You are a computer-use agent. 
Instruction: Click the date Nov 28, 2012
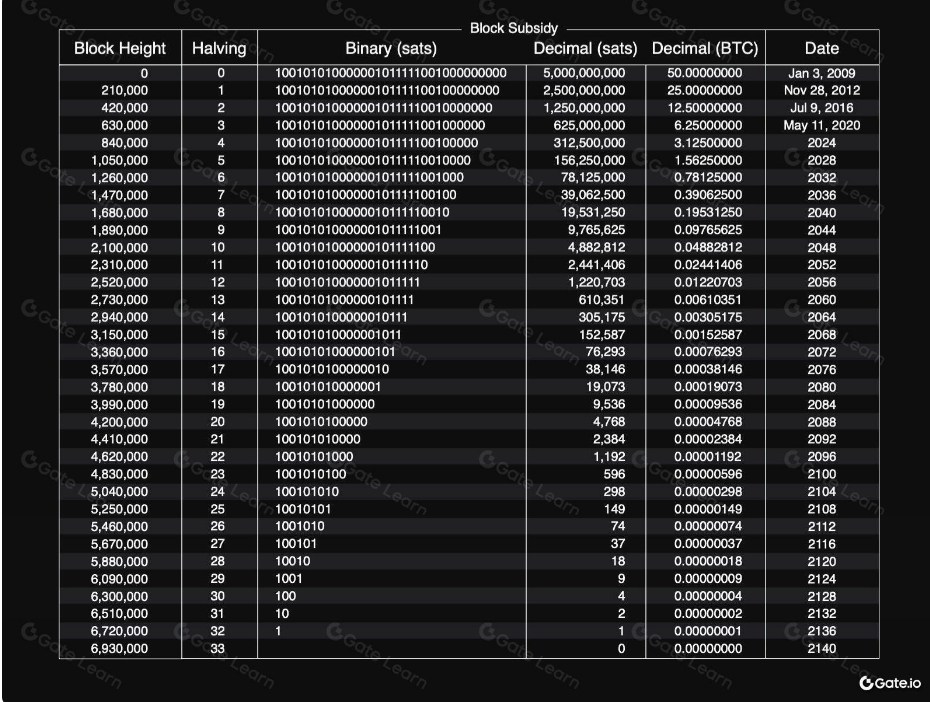click(x=821, y=91)
